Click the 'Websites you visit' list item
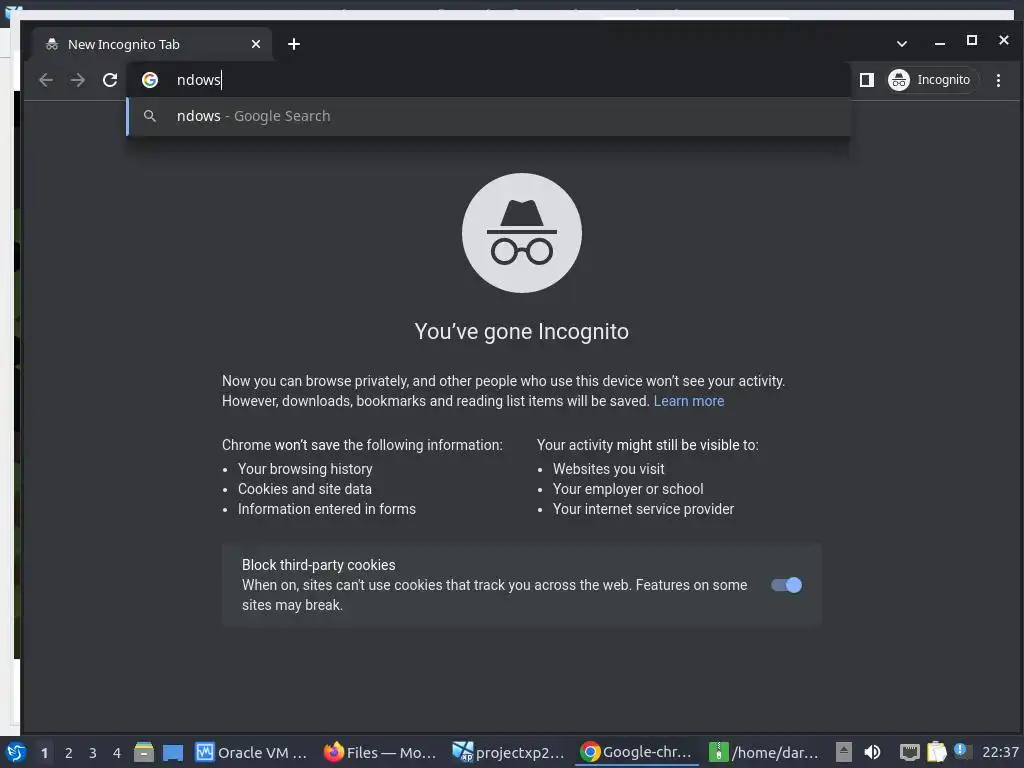This screenshot has height=768, width=1024. point(609,469)
